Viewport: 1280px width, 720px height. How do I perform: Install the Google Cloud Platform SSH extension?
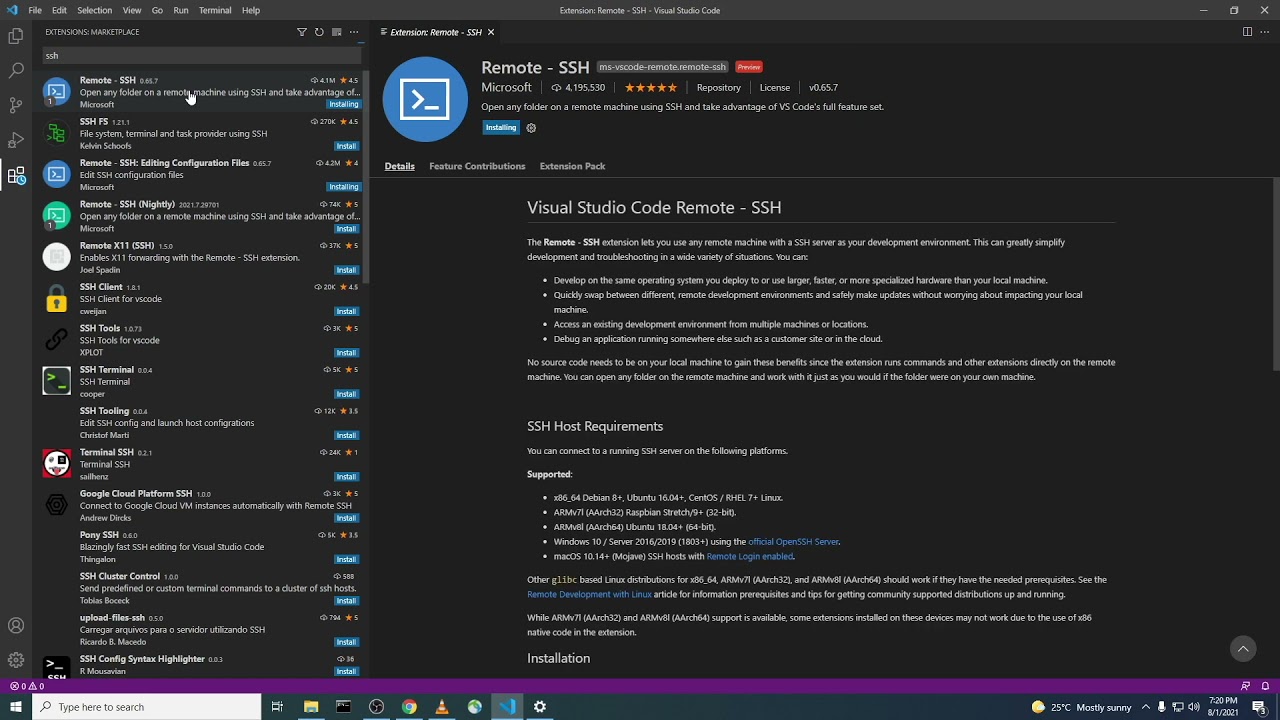(346, 518)
